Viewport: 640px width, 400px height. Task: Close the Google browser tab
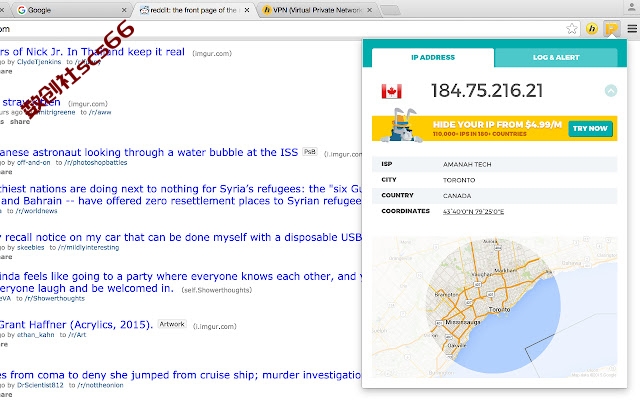coord(124,10)
